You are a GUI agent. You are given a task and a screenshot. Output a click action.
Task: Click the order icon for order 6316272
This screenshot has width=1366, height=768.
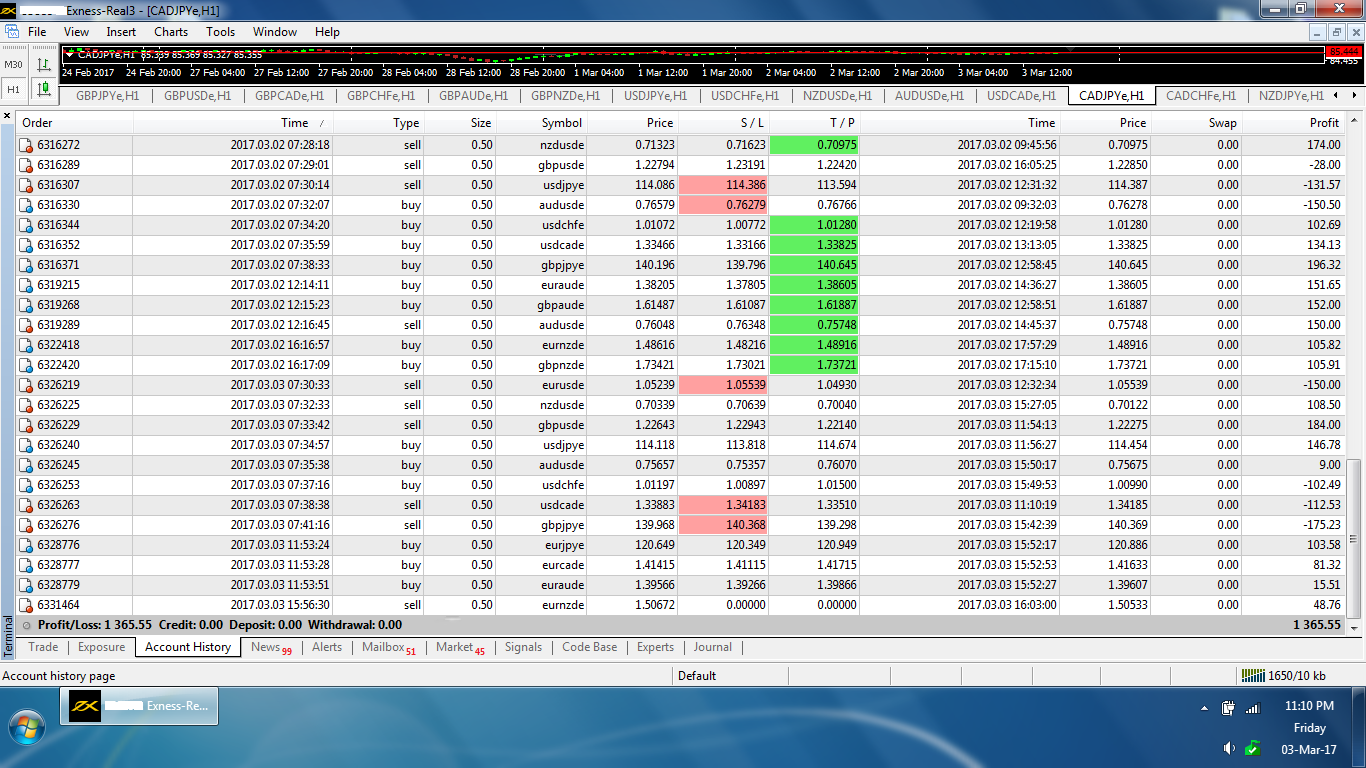(26, 145)
